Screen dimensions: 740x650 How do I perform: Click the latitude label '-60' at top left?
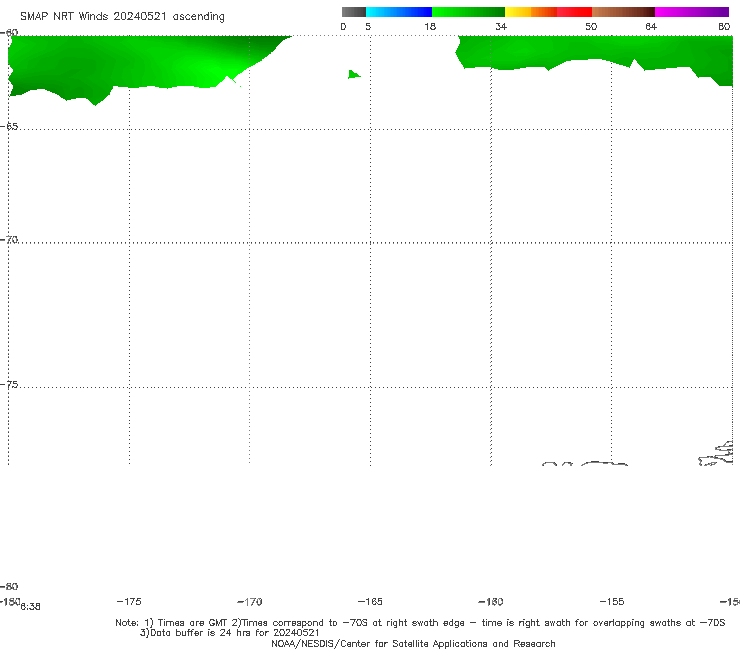click(x=9, y=32)
